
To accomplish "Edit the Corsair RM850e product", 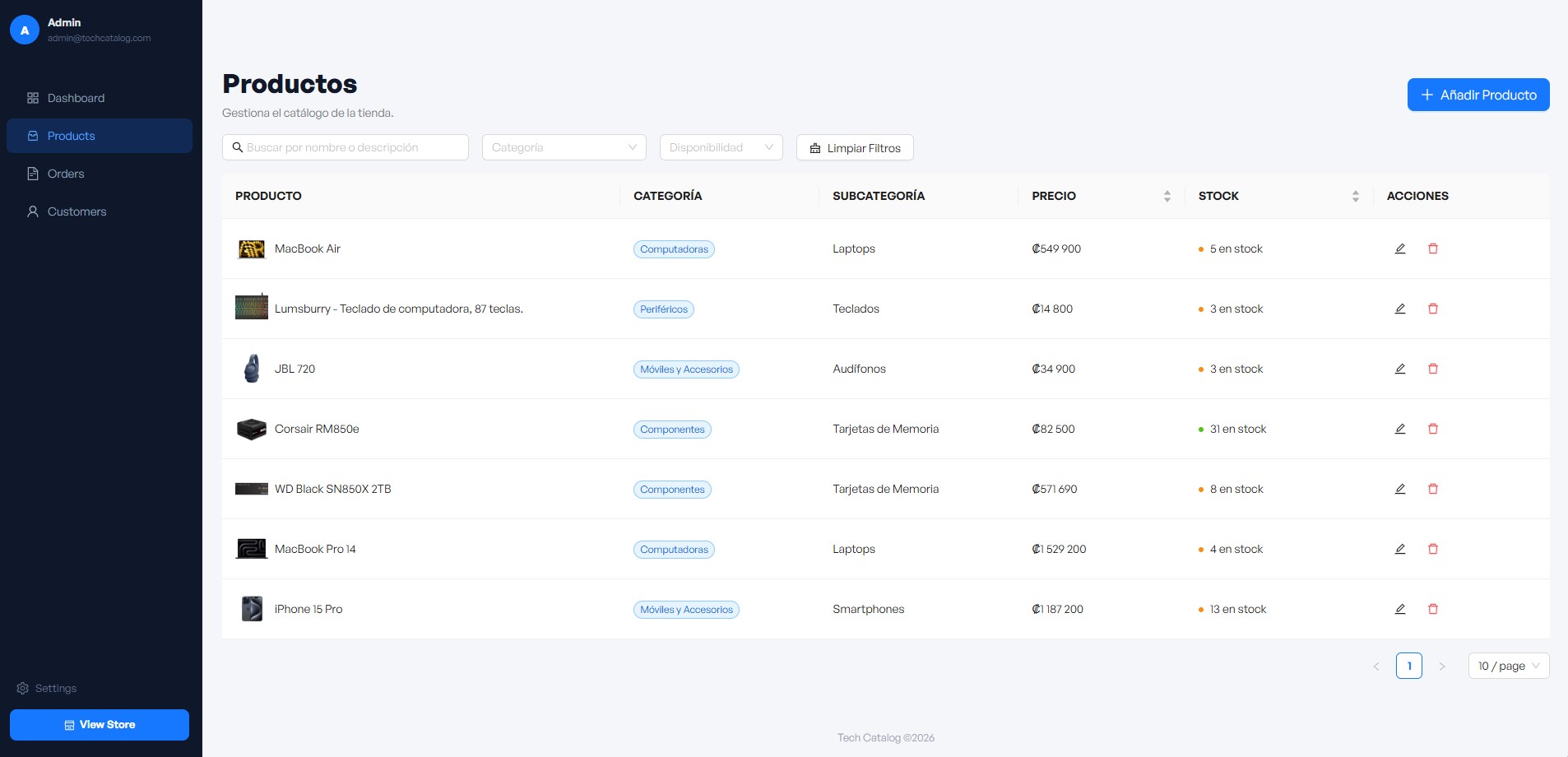I will tap(1399, 429).
